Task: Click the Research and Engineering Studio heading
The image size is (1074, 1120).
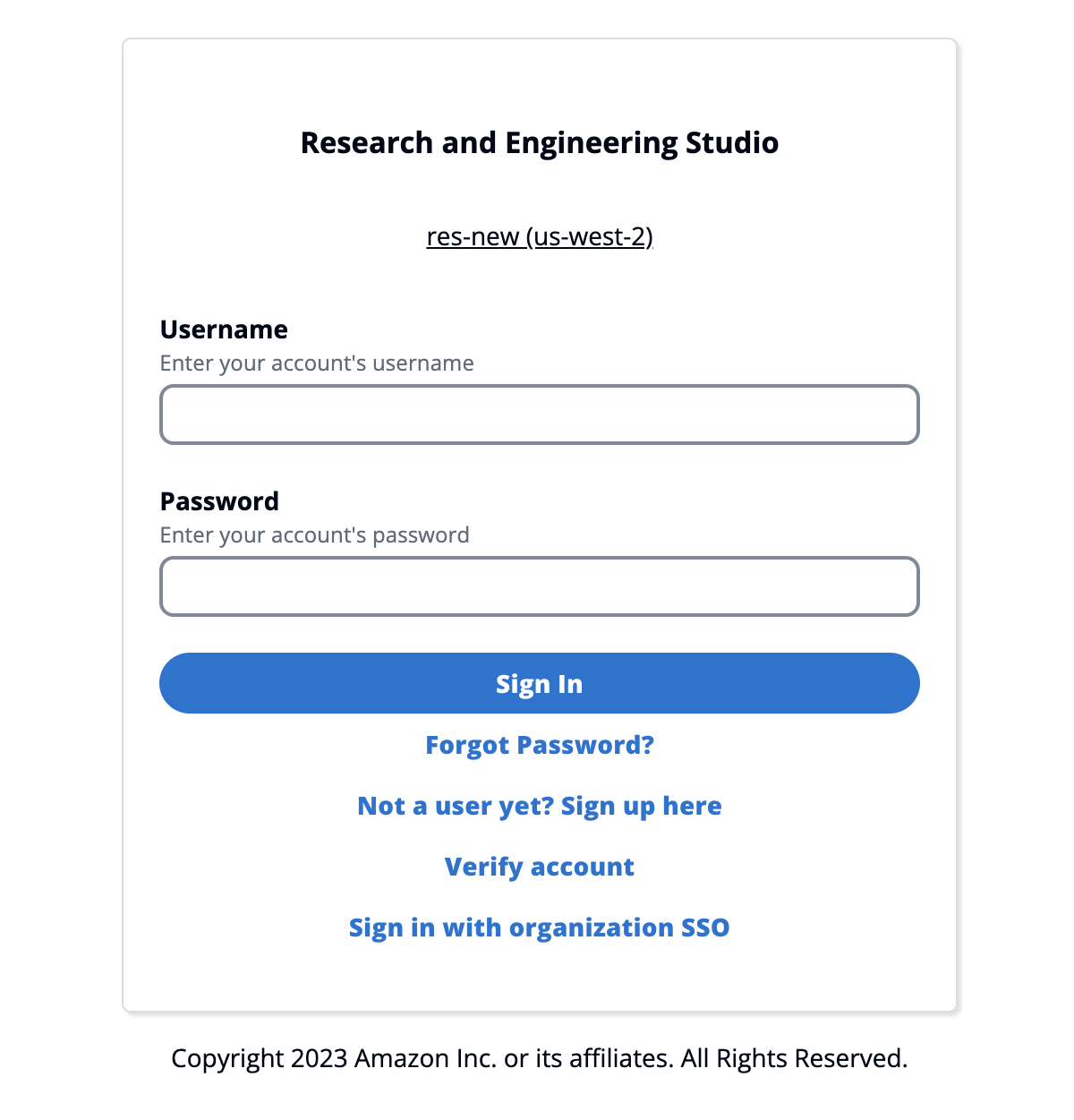Action: [539, 142]
